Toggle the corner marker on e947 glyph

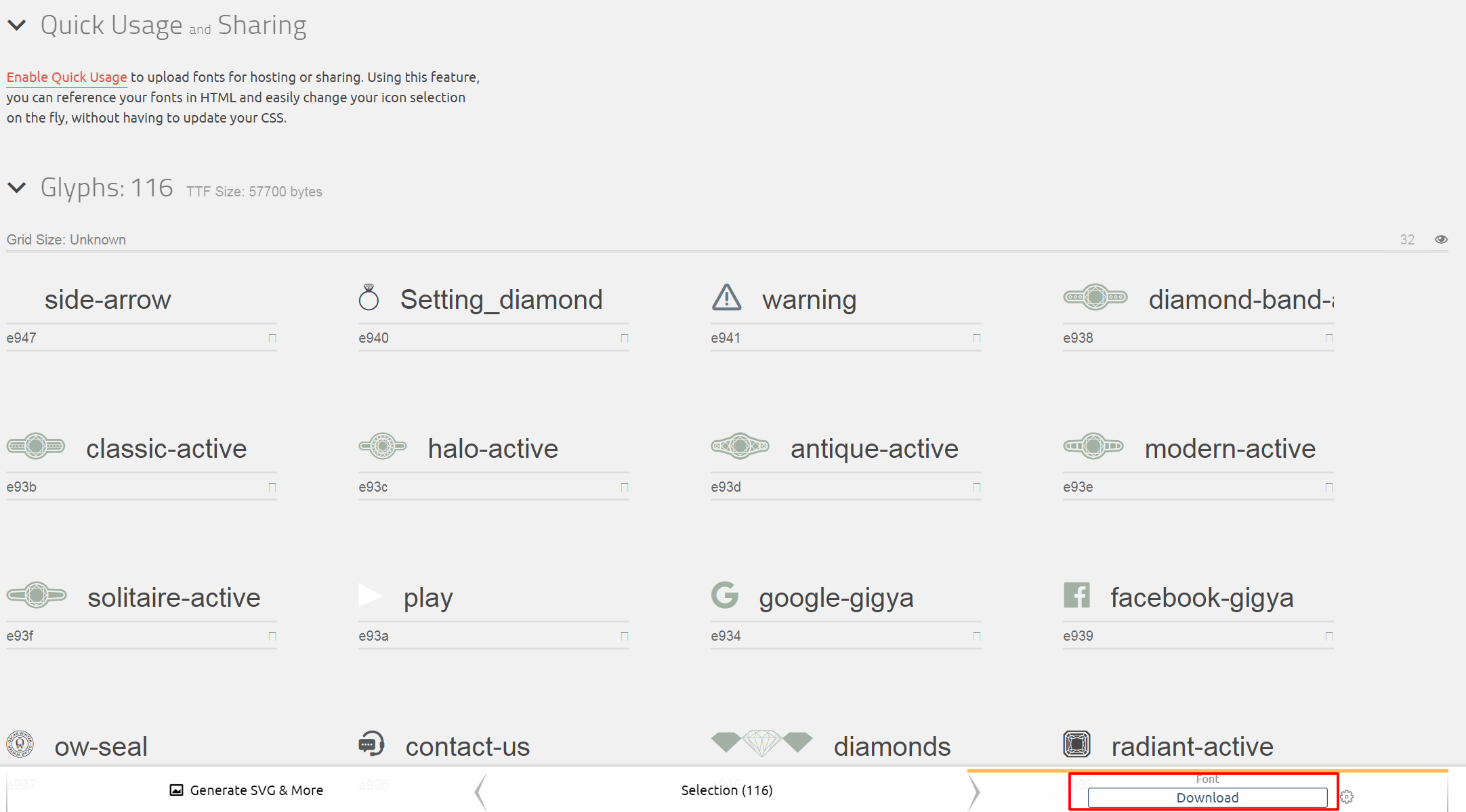(272, 337)
